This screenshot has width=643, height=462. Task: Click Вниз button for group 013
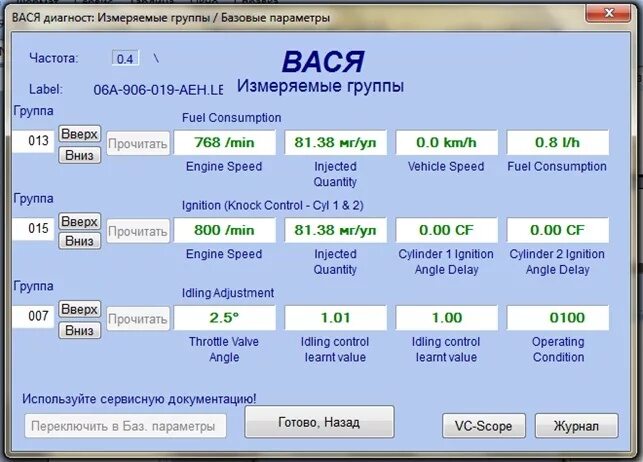(x=80, y=155)
